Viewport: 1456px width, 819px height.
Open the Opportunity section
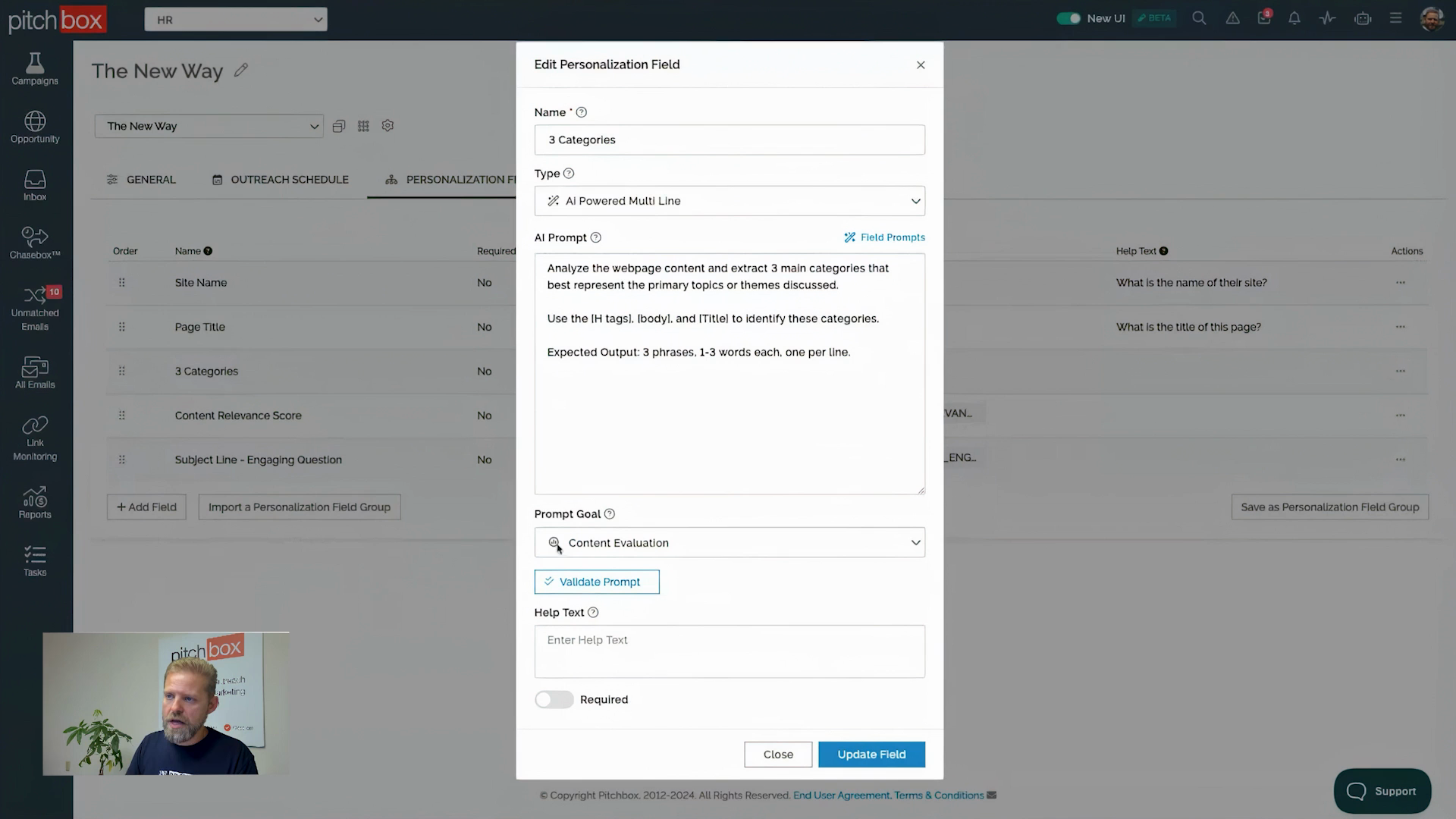click(35, 127)
